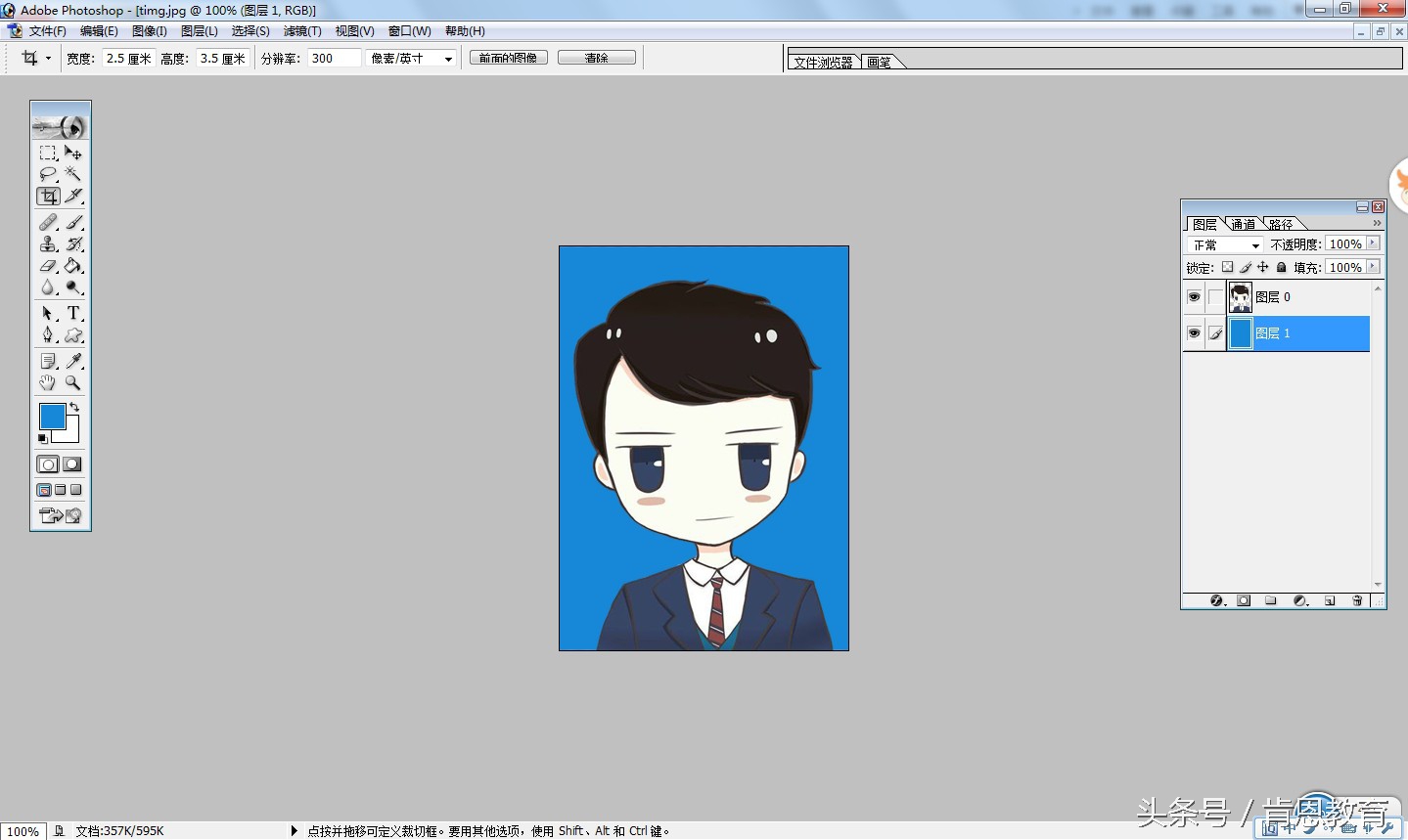Select the Magic Wand tool
Viewport: 1408px width, 840px height.
(73, 174)
